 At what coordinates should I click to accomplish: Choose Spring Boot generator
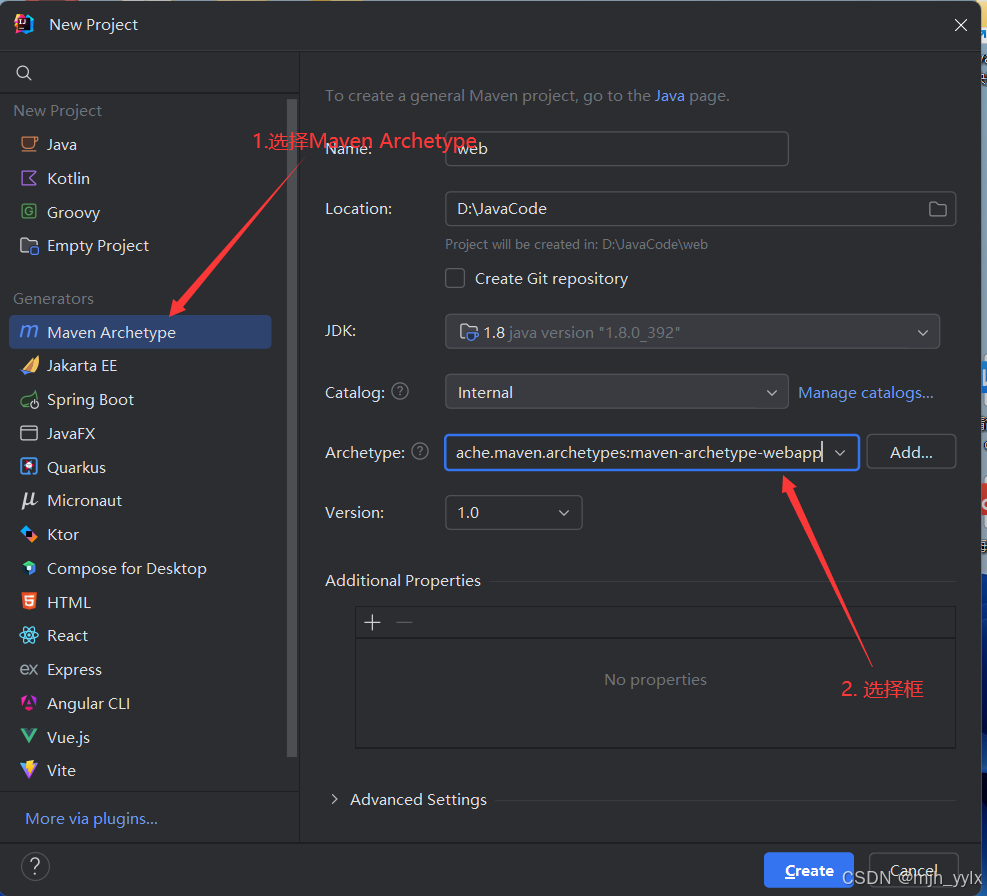coord(140,400)
